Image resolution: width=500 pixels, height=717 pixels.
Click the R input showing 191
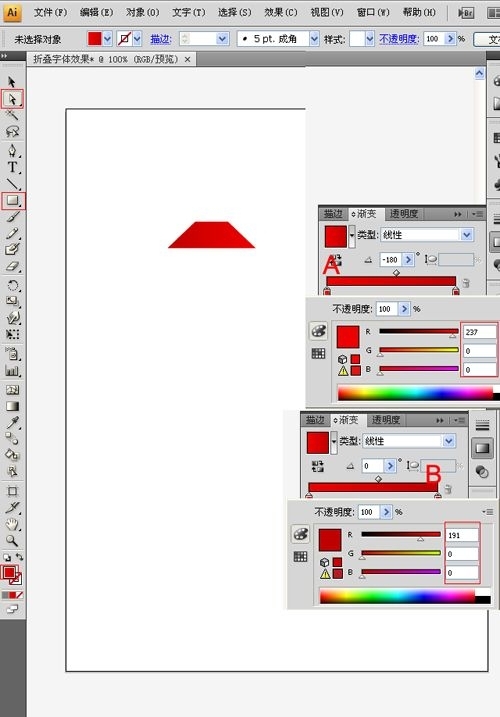pyautogui.click(x=462, y=535)
